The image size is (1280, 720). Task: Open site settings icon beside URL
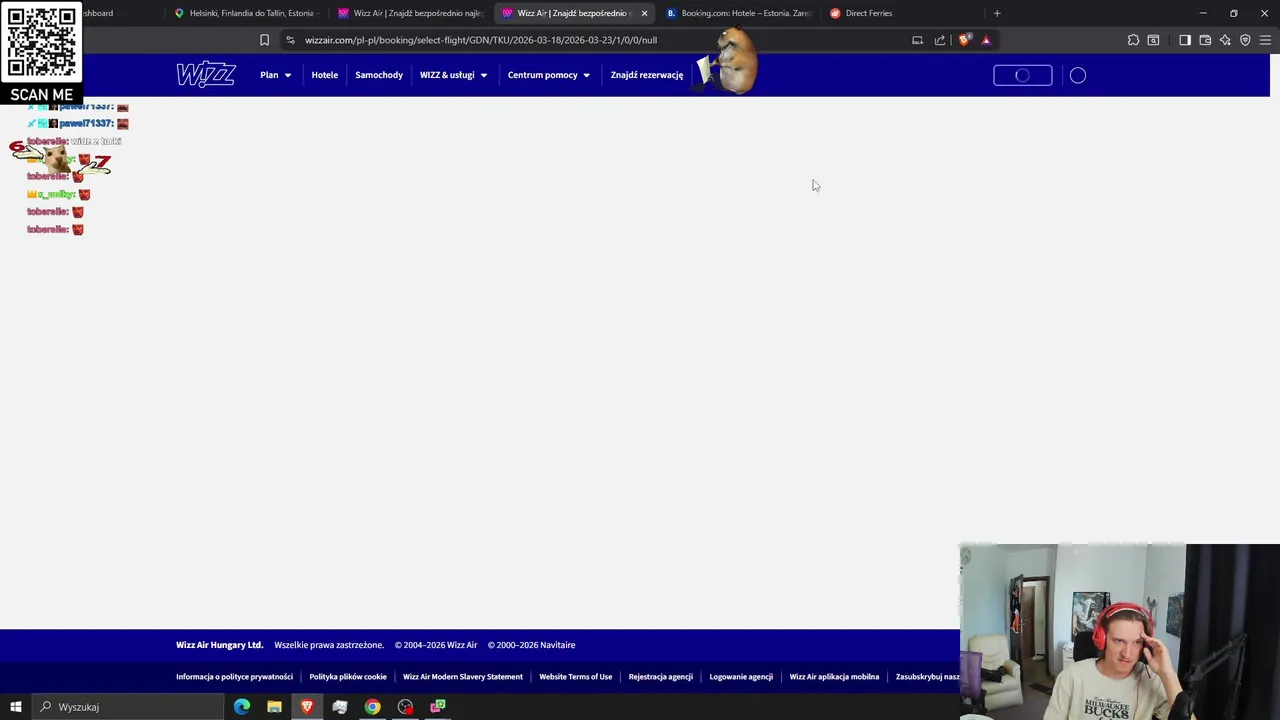(x=290, y=40)
